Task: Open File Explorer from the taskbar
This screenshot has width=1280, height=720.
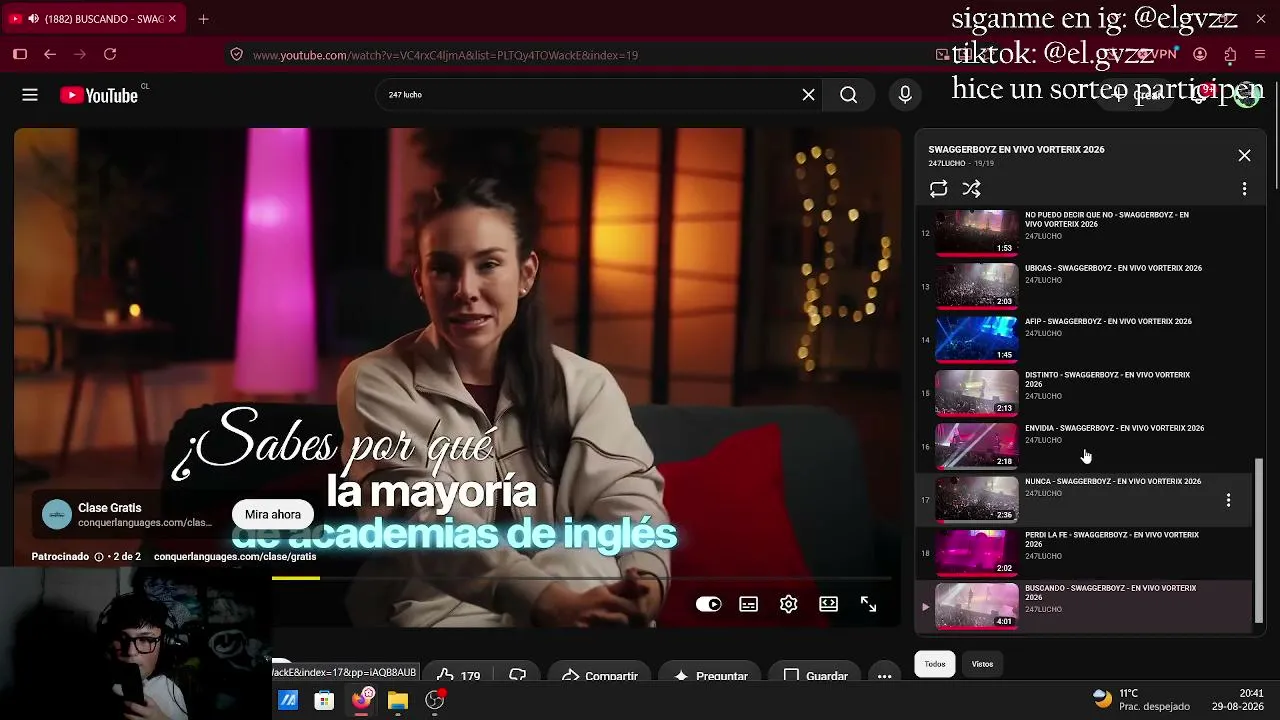Action: point(398,700)
